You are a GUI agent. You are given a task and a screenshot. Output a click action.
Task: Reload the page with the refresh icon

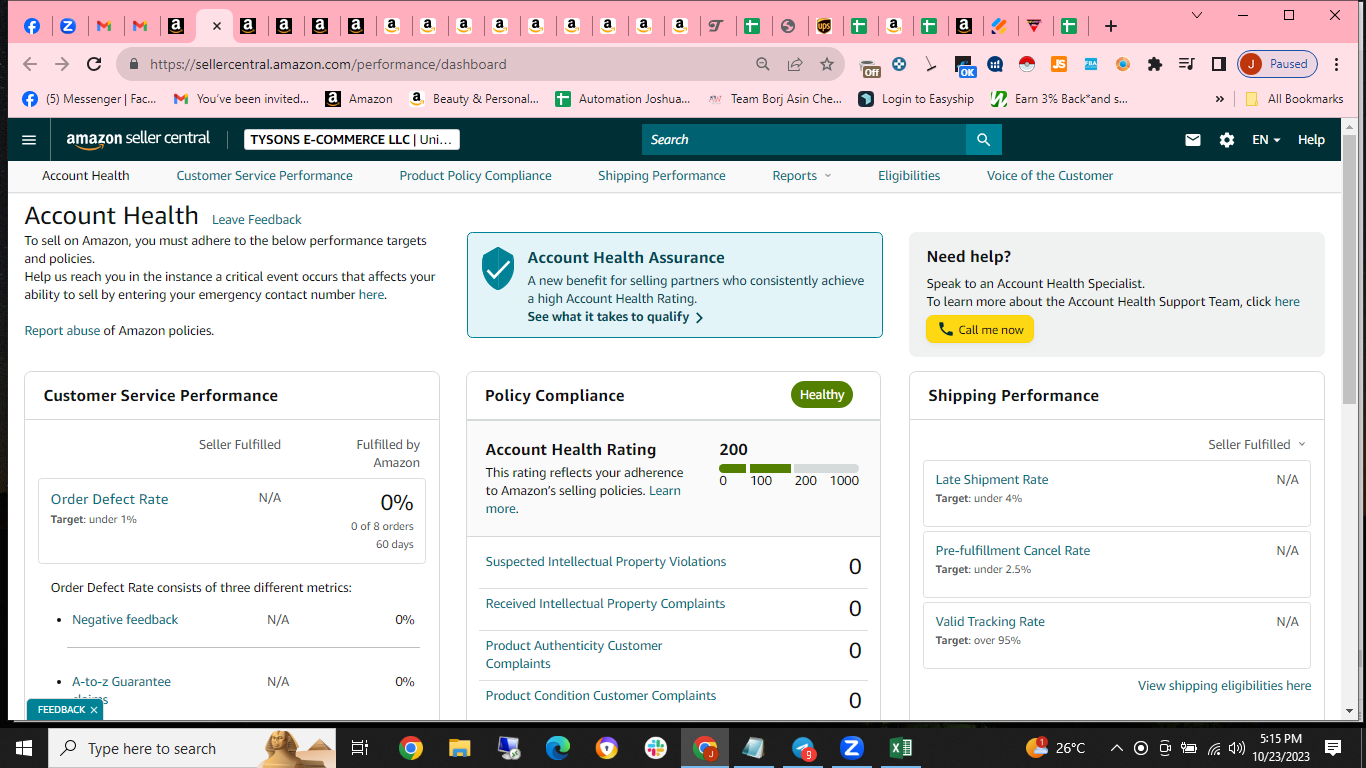[x=94, y=64]
